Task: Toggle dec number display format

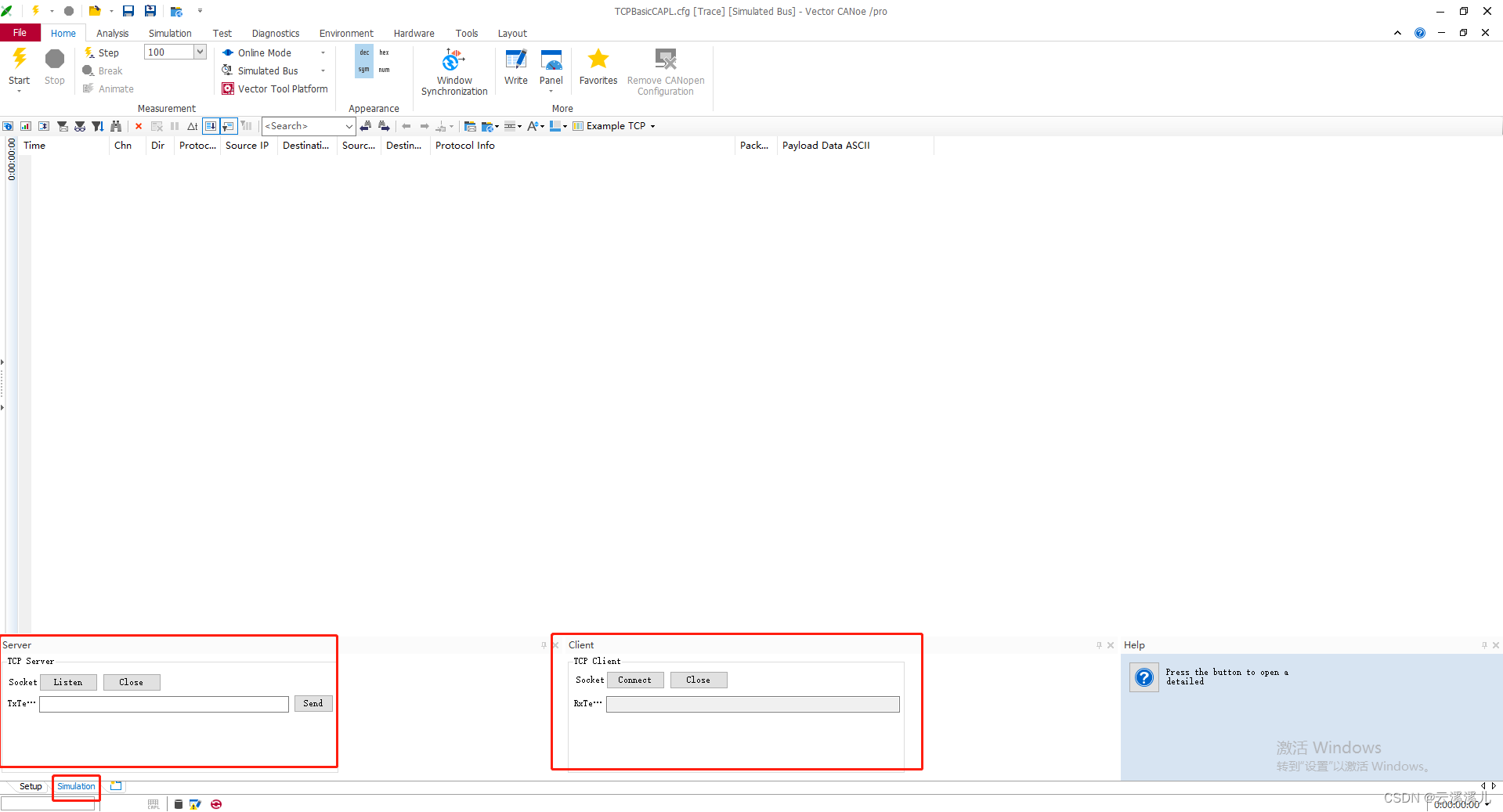Action: click(x=364, y=52)
